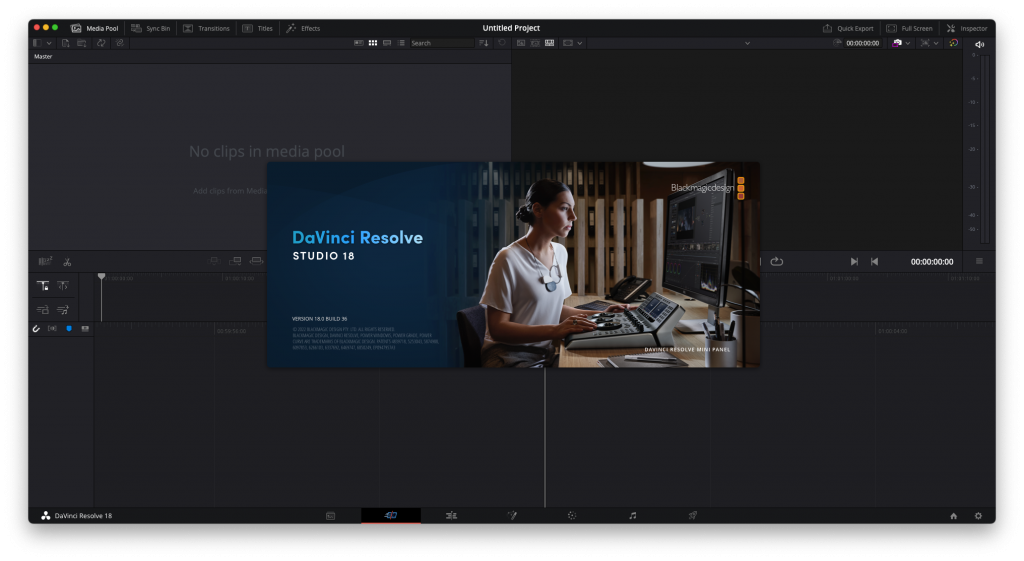Click the boring detector icon
Image resolution: width=1024 pixels, height=561 pixels.
click(x=45, y=261)
